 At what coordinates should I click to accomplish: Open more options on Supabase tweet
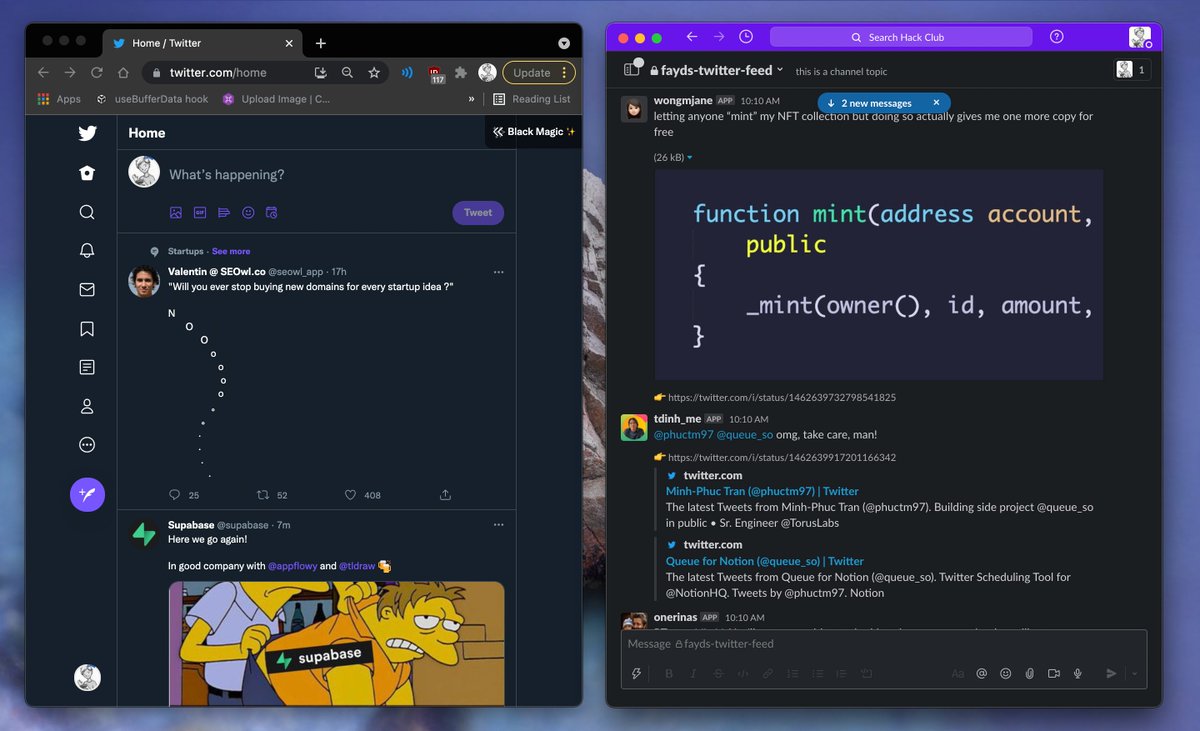click(499, 525)
